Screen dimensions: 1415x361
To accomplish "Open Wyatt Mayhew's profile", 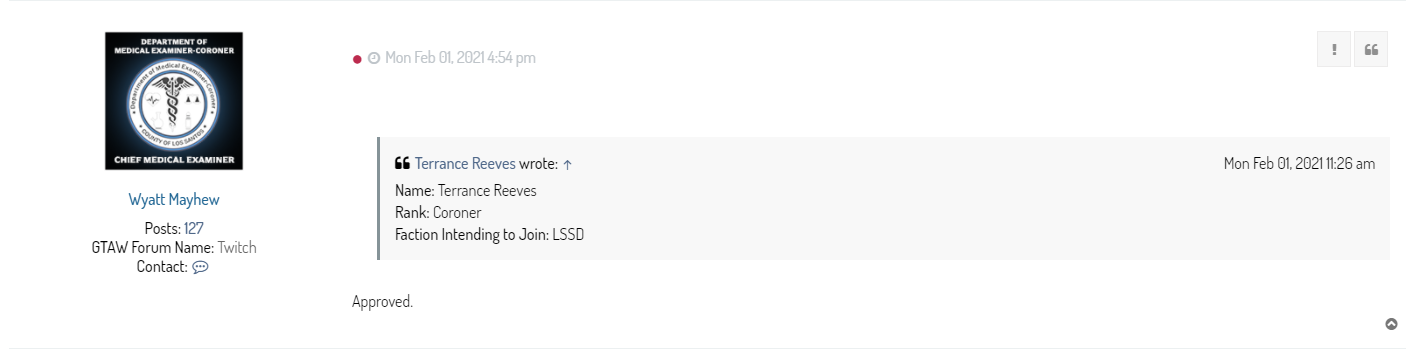I will click(174, 200).
